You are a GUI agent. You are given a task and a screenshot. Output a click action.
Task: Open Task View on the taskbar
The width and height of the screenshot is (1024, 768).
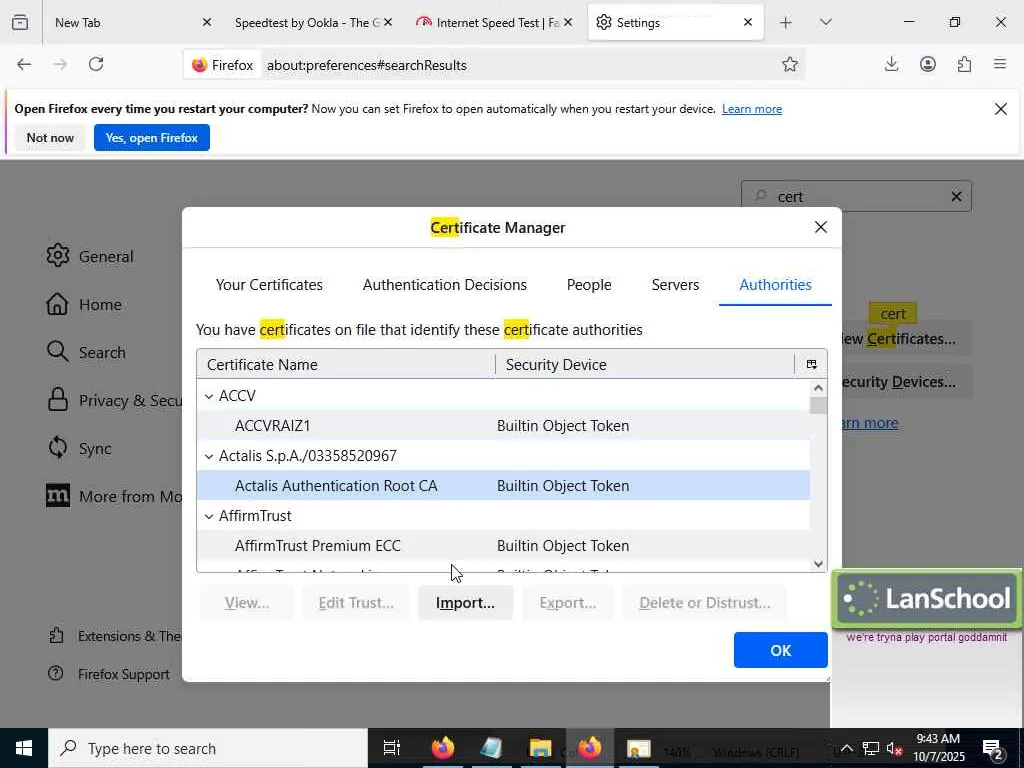pos(392,748)
